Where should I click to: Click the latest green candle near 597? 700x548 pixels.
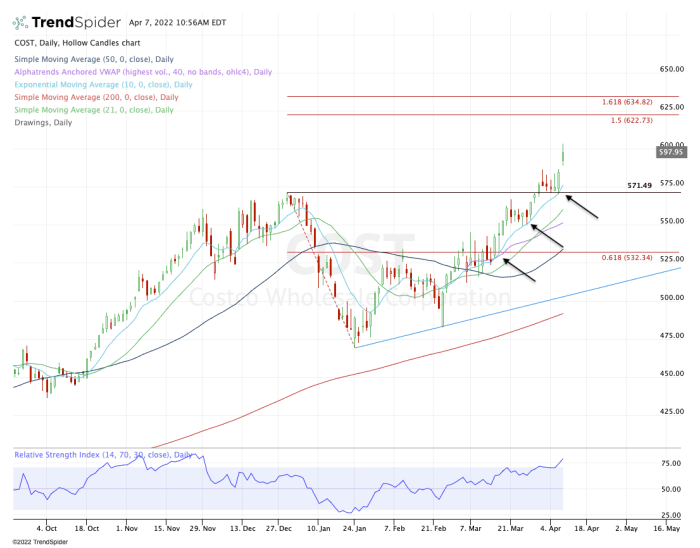click(x=563, y=155)
